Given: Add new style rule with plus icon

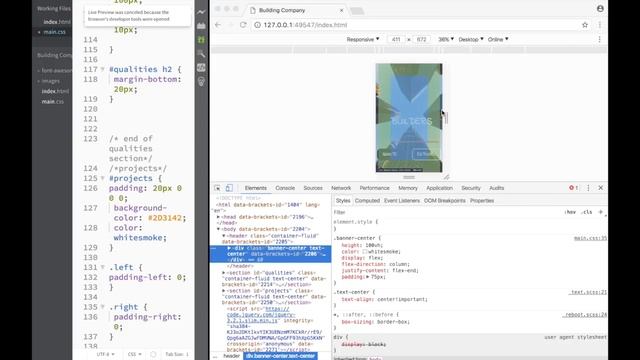Looking at the screenshot, I should 600,212.
